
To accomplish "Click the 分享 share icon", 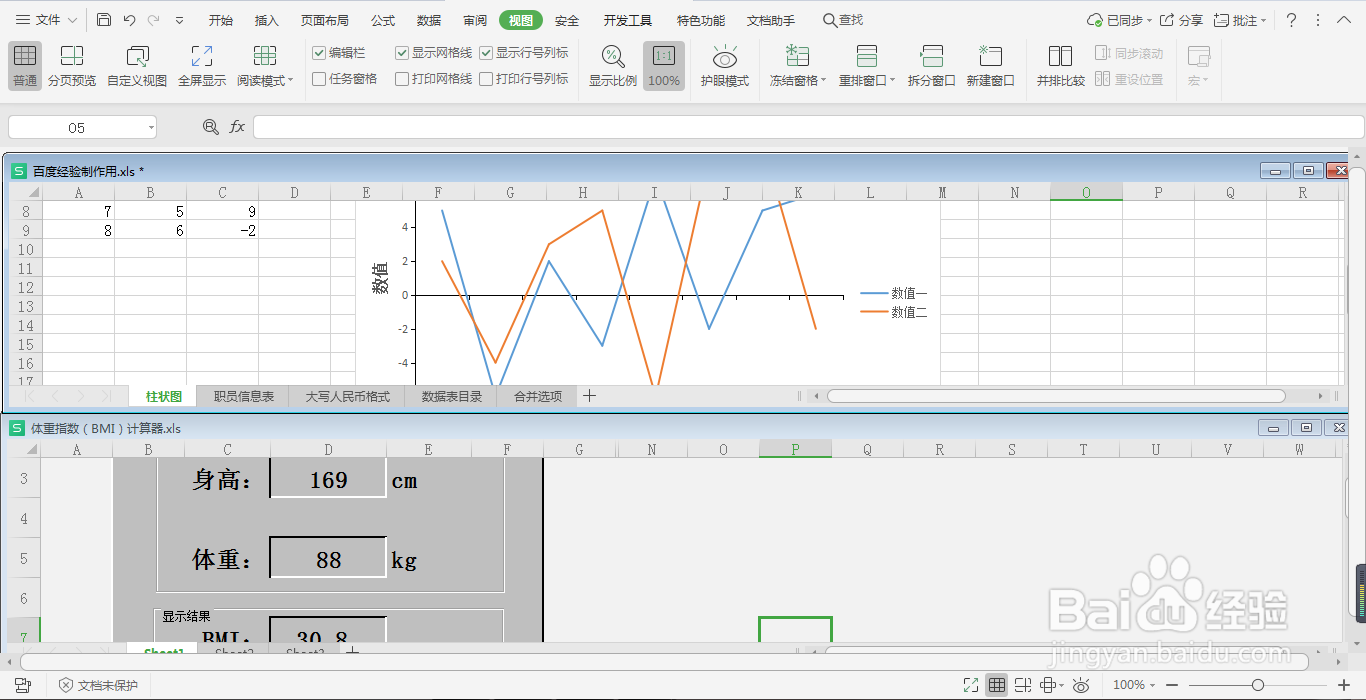I will pyautogui.click(x=1181, y=20).
